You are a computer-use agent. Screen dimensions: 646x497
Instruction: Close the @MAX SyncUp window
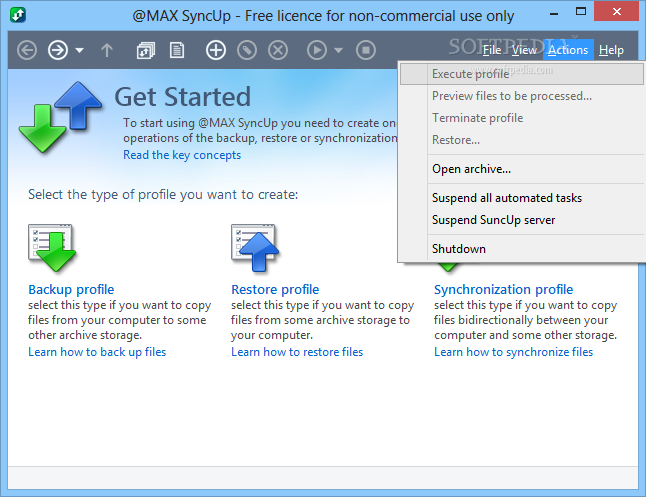pyautogui.click(x=617, y=12)
